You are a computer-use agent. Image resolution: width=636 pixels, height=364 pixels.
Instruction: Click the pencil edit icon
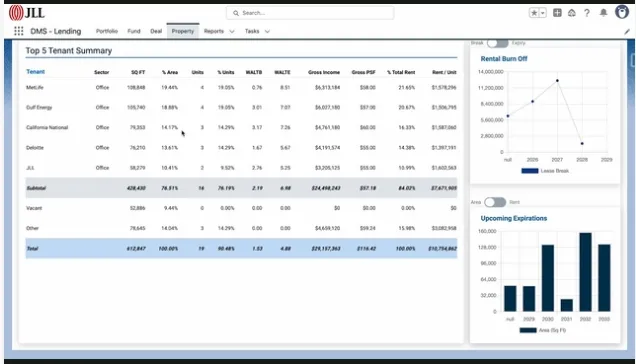pyautogui.click(x=627, y=32)
